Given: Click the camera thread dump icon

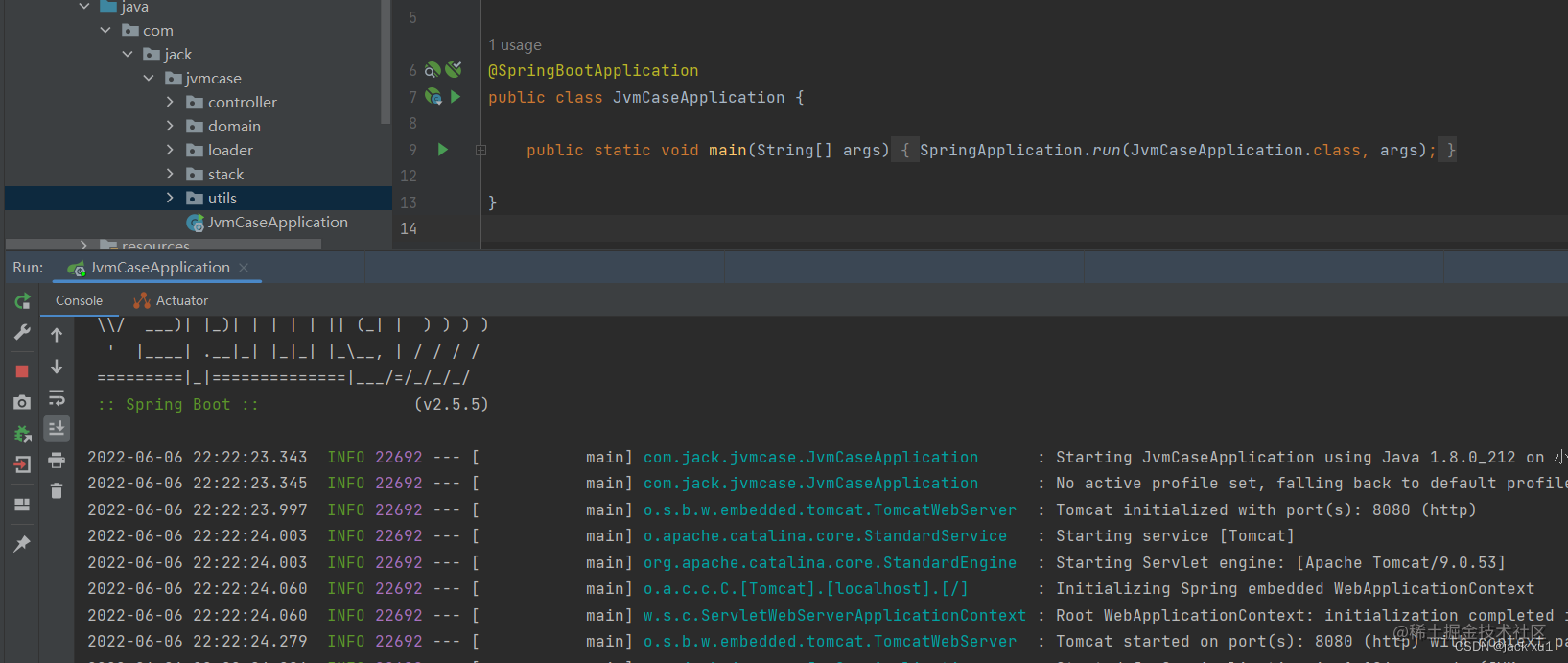Looking at the screenshot, I should pyautogui.click(x=22, y=403).
